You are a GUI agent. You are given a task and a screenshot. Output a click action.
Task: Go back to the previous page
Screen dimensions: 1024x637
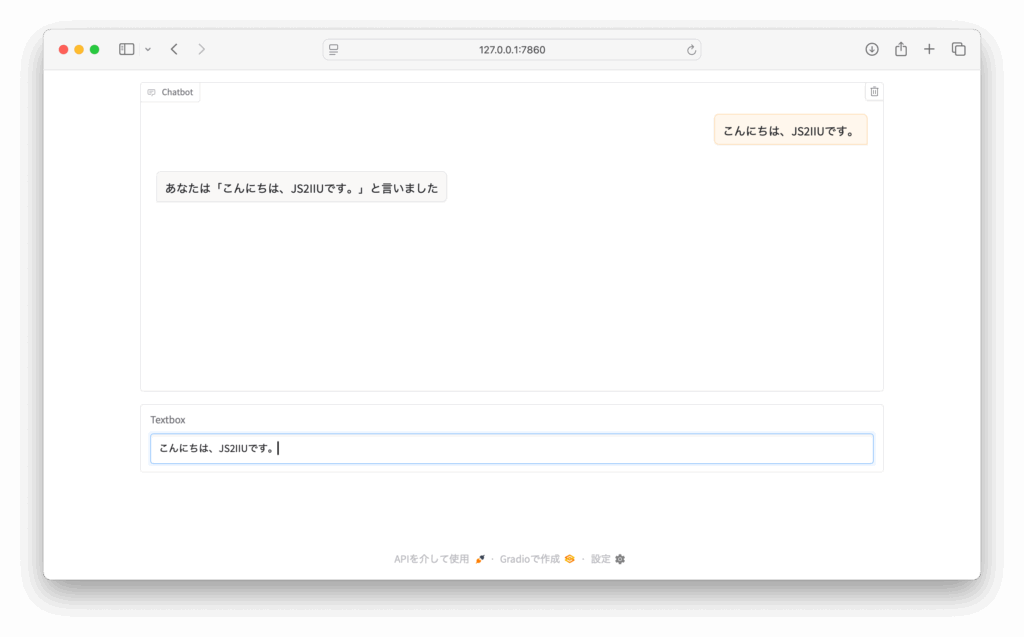point(174,49)
